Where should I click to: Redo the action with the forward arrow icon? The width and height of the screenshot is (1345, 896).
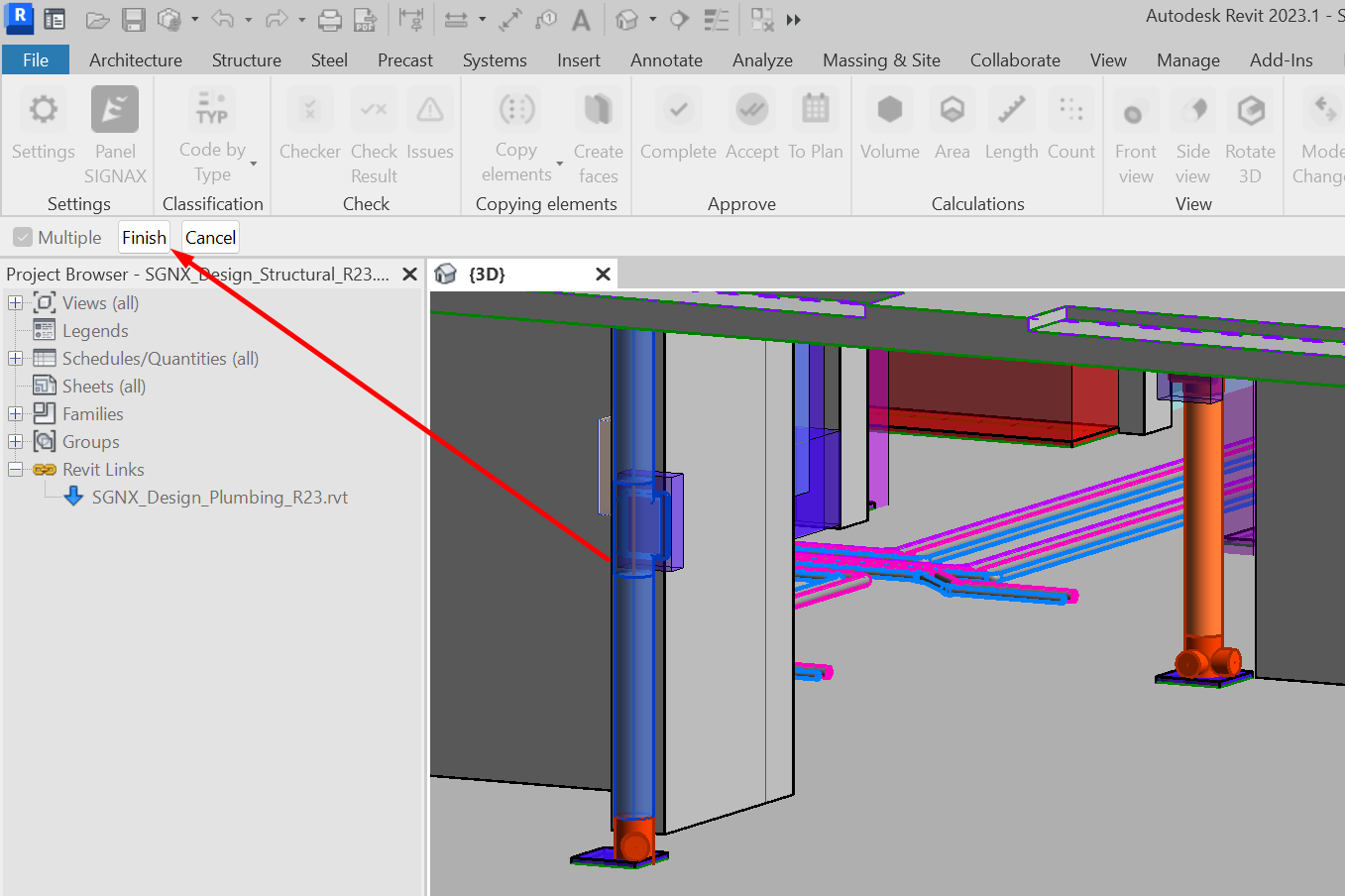[277, 20]
